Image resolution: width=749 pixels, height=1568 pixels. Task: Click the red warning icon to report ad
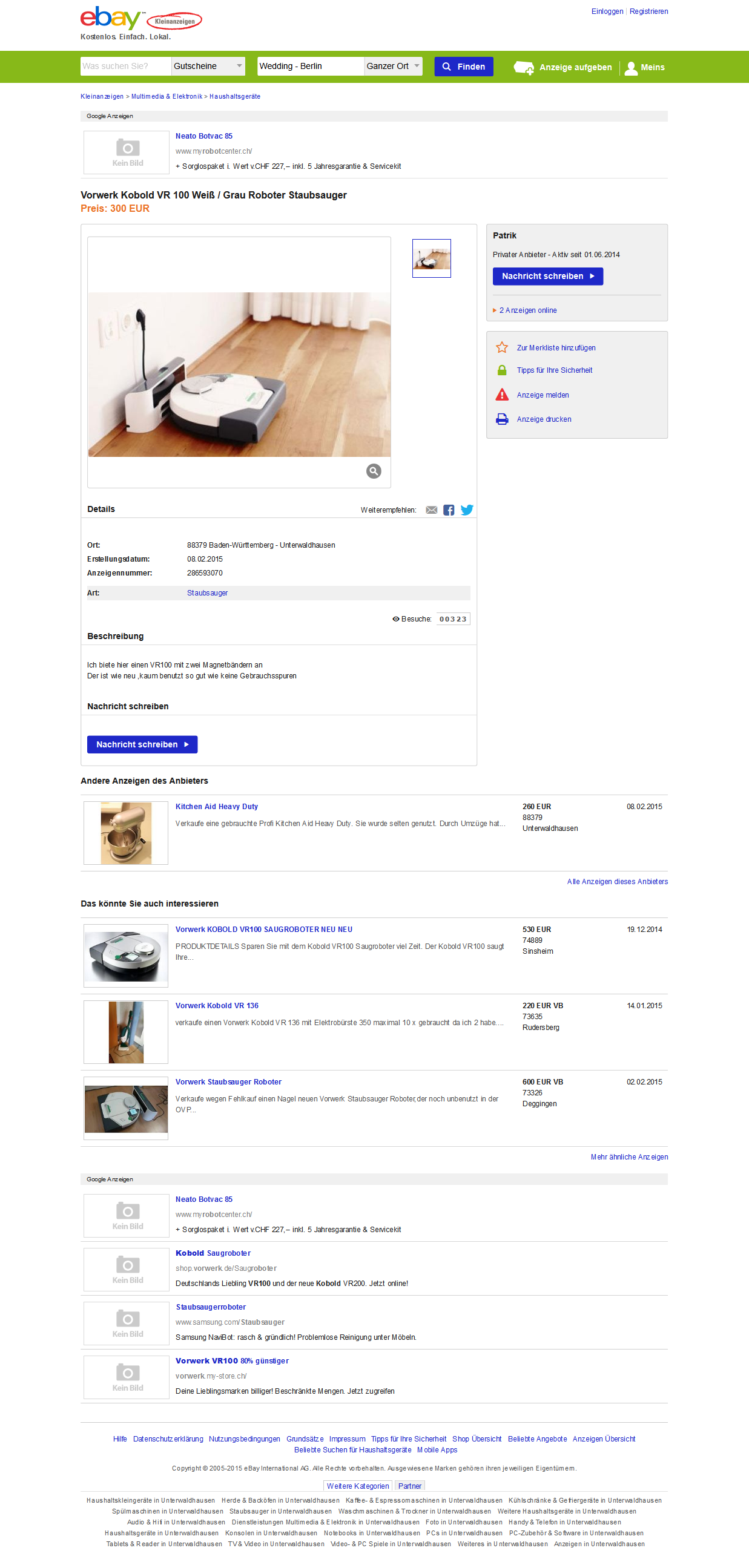click(502, 395)
